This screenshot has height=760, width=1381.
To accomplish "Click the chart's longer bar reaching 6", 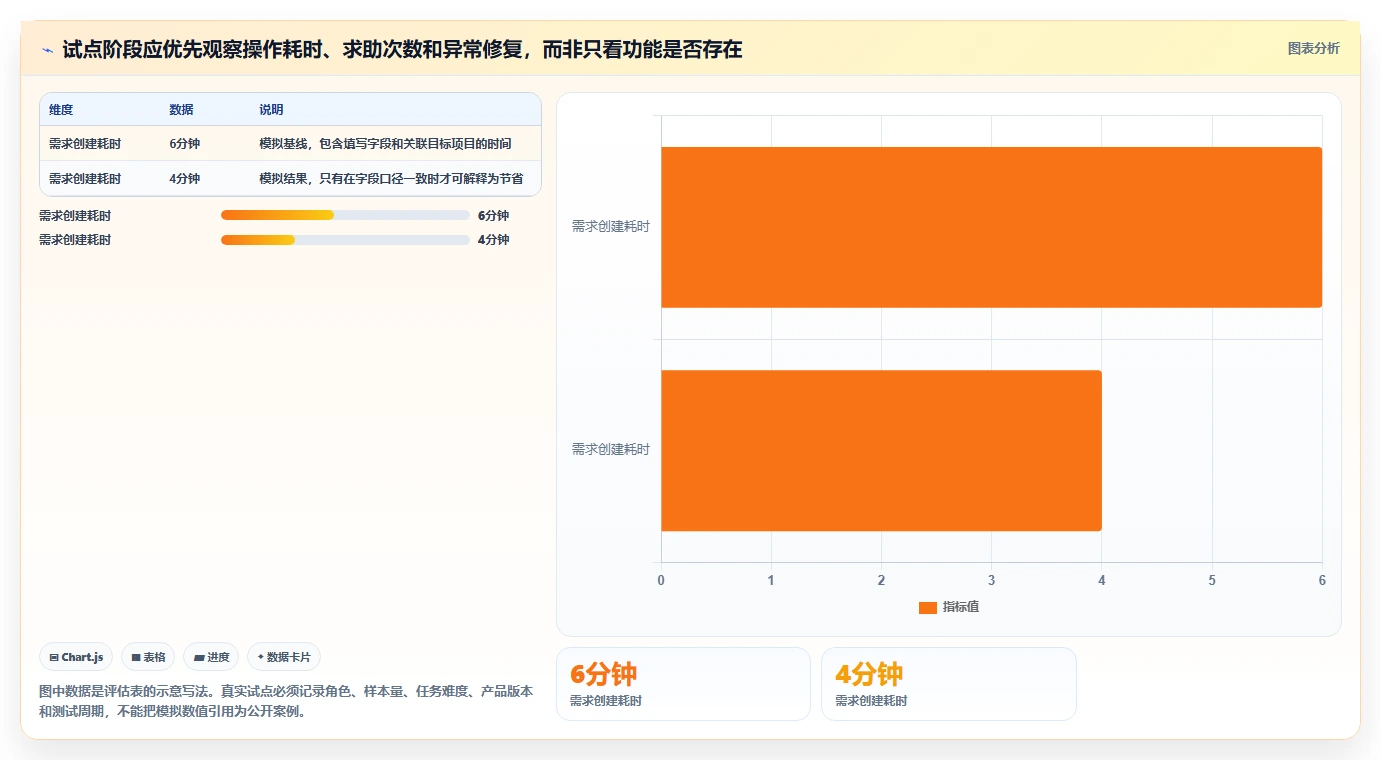I will click(x=991, y=227).
